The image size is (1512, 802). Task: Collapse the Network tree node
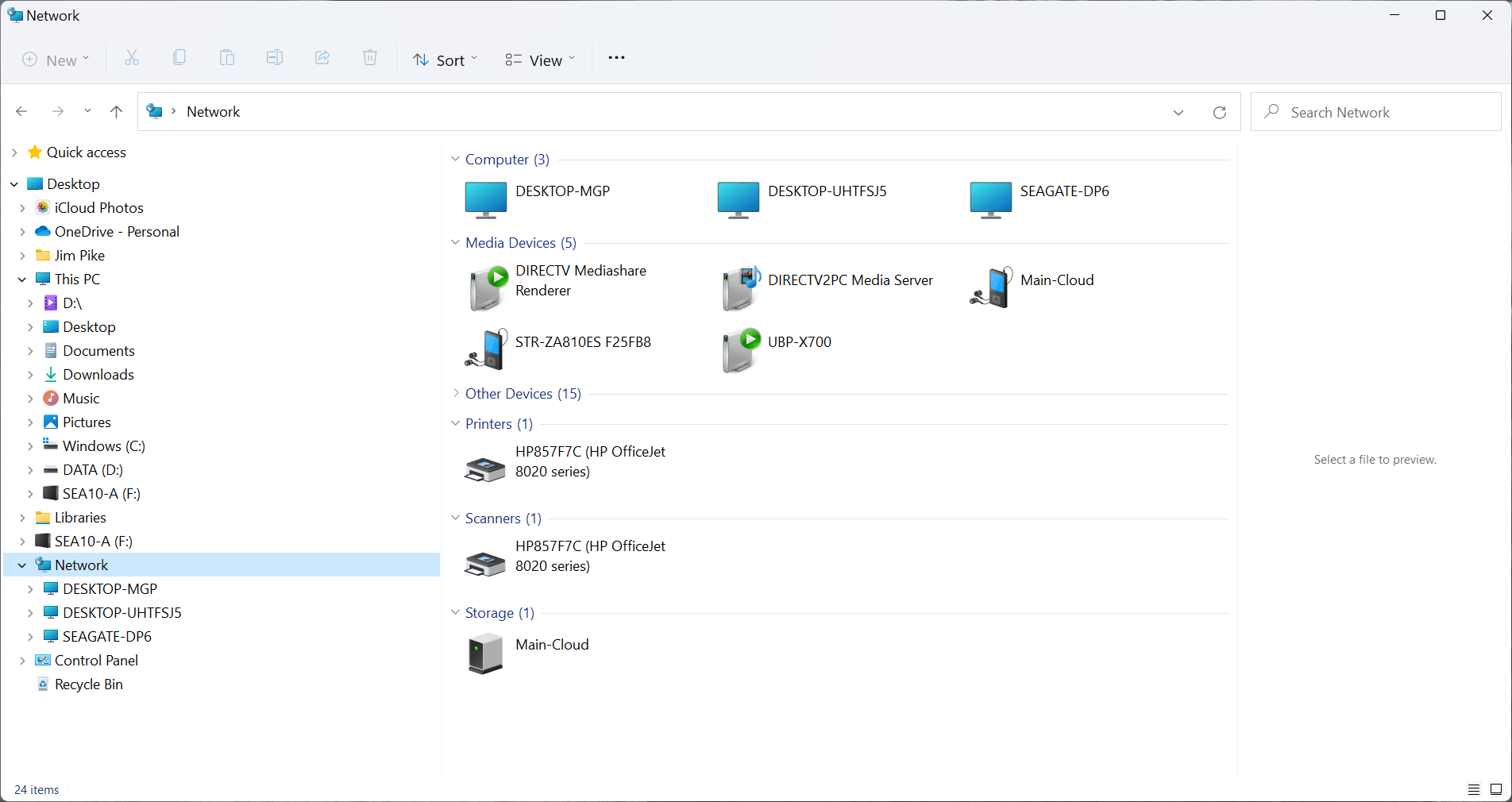pyautogui.click(x=22, y=565)
